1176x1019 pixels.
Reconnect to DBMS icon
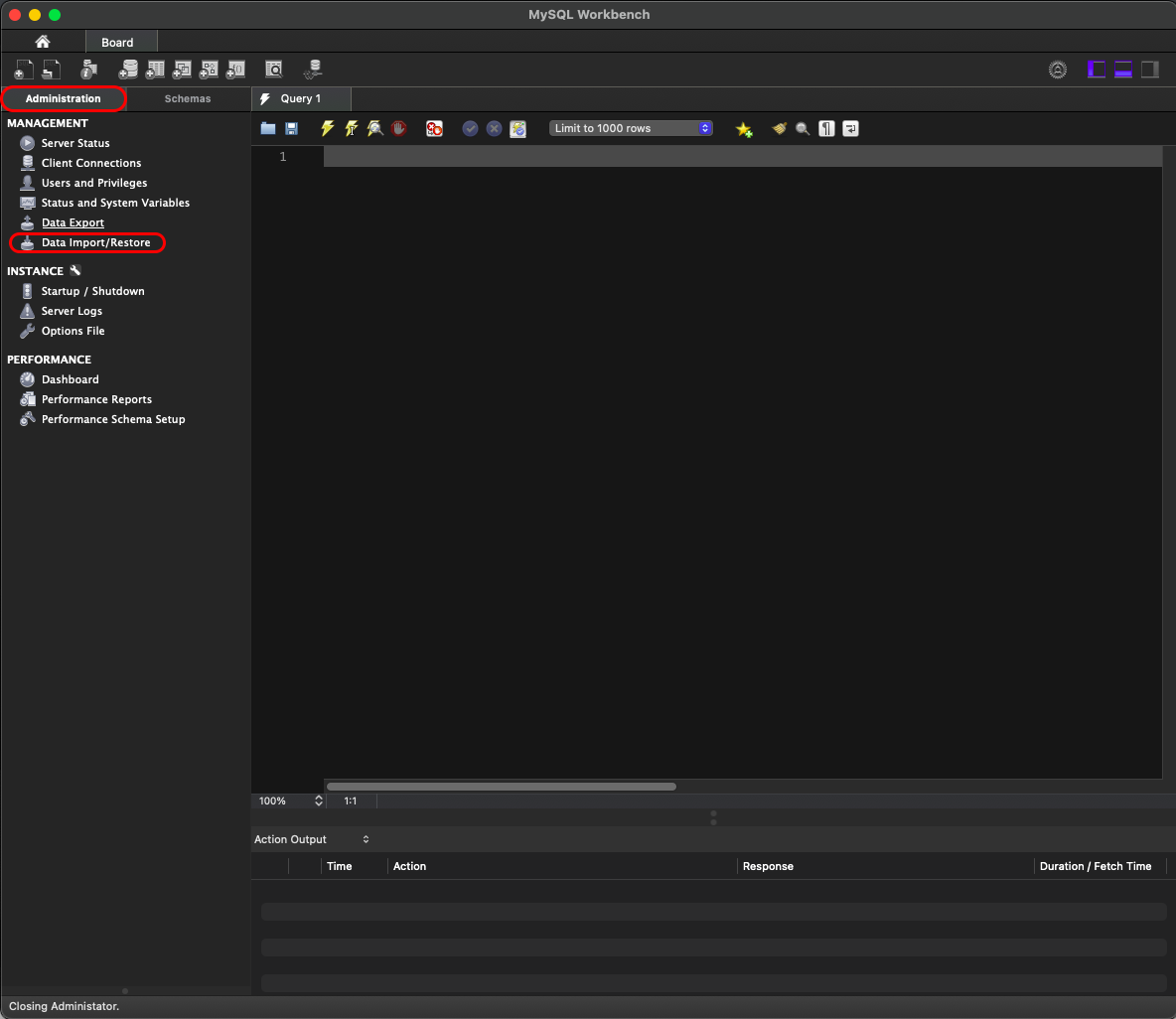point(314,70)
